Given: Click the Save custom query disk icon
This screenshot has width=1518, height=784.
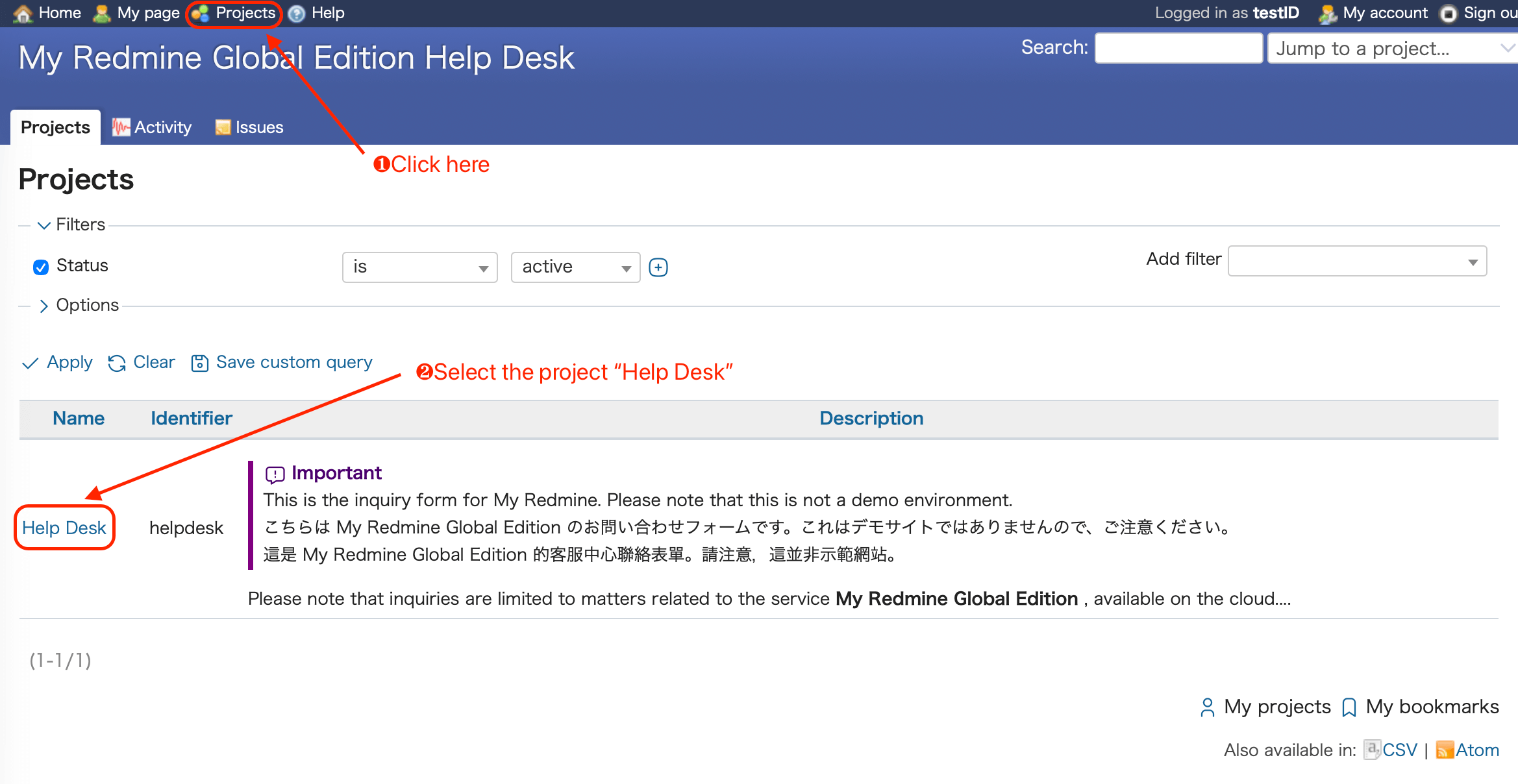Looking at the screenshot, I should tap(199, 363).
